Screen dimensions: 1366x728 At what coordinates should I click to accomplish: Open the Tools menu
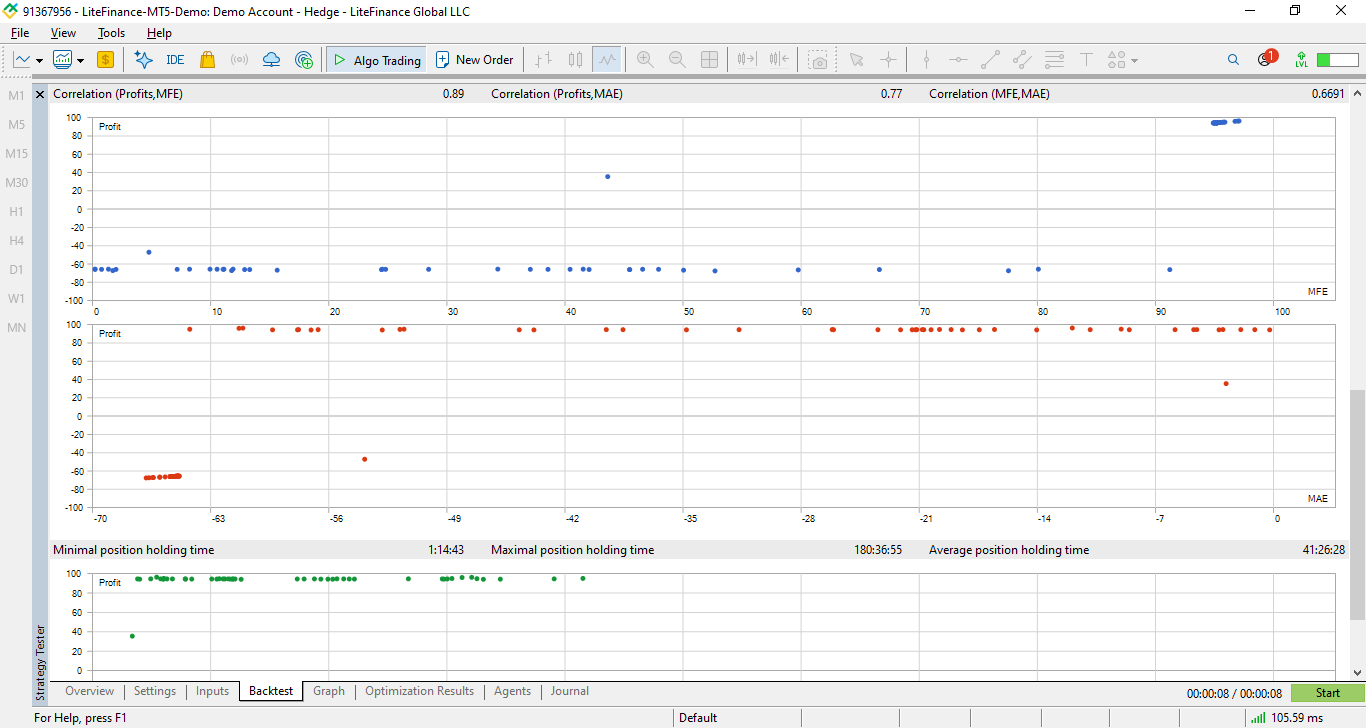pyautogui.click(x=111, y=33)
